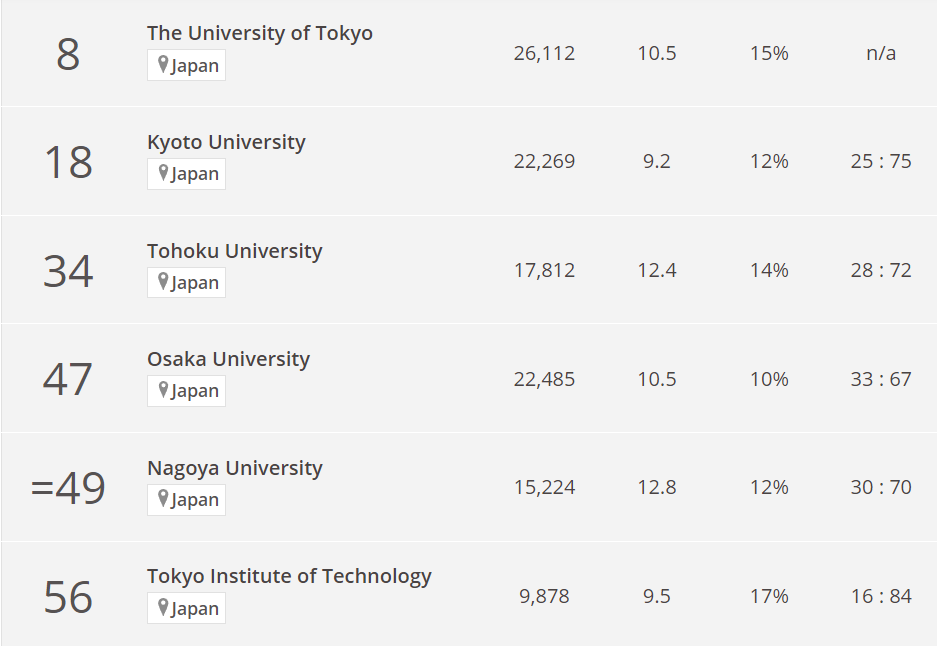The height and width of the screenshot is (646, 937).
Task: Click the location pin icon under The University of Tokyo
Action: point(163,65)
